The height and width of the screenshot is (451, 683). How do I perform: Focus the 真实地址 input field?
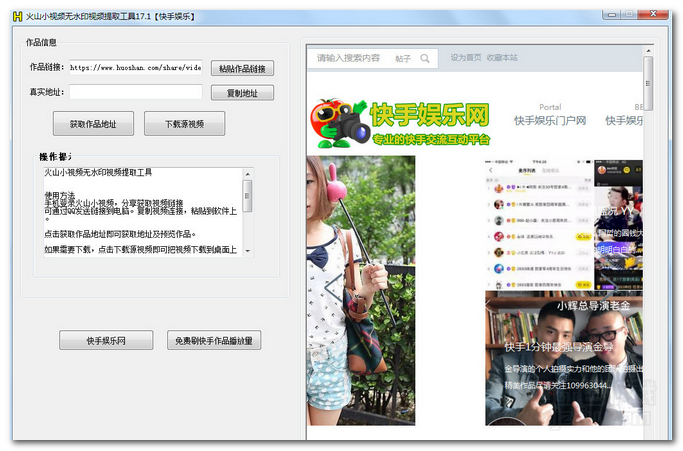pos(135,92)
